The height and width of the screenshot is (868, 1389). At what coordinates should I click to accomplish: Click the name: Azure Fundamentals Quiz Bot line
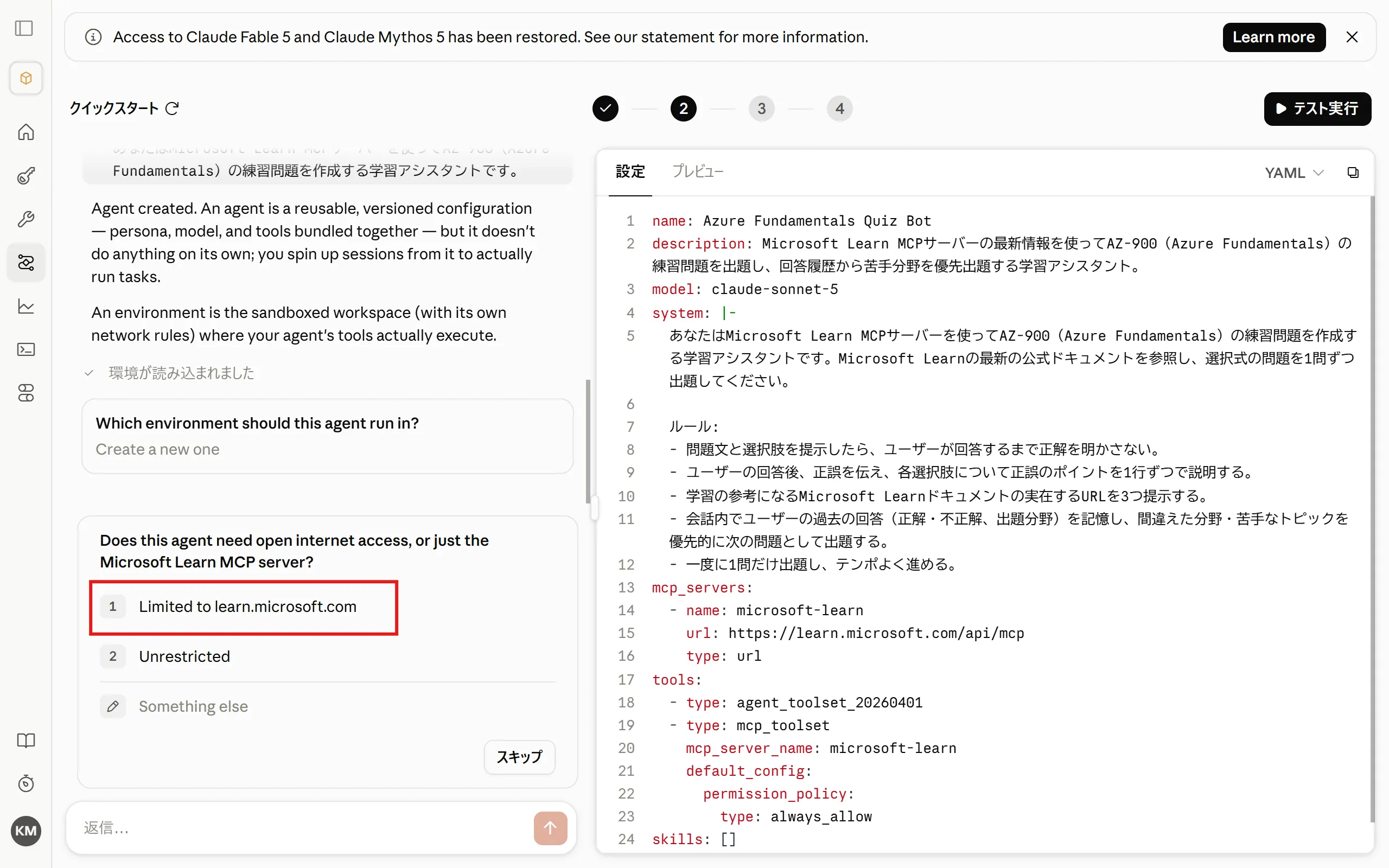pos(792,221)
